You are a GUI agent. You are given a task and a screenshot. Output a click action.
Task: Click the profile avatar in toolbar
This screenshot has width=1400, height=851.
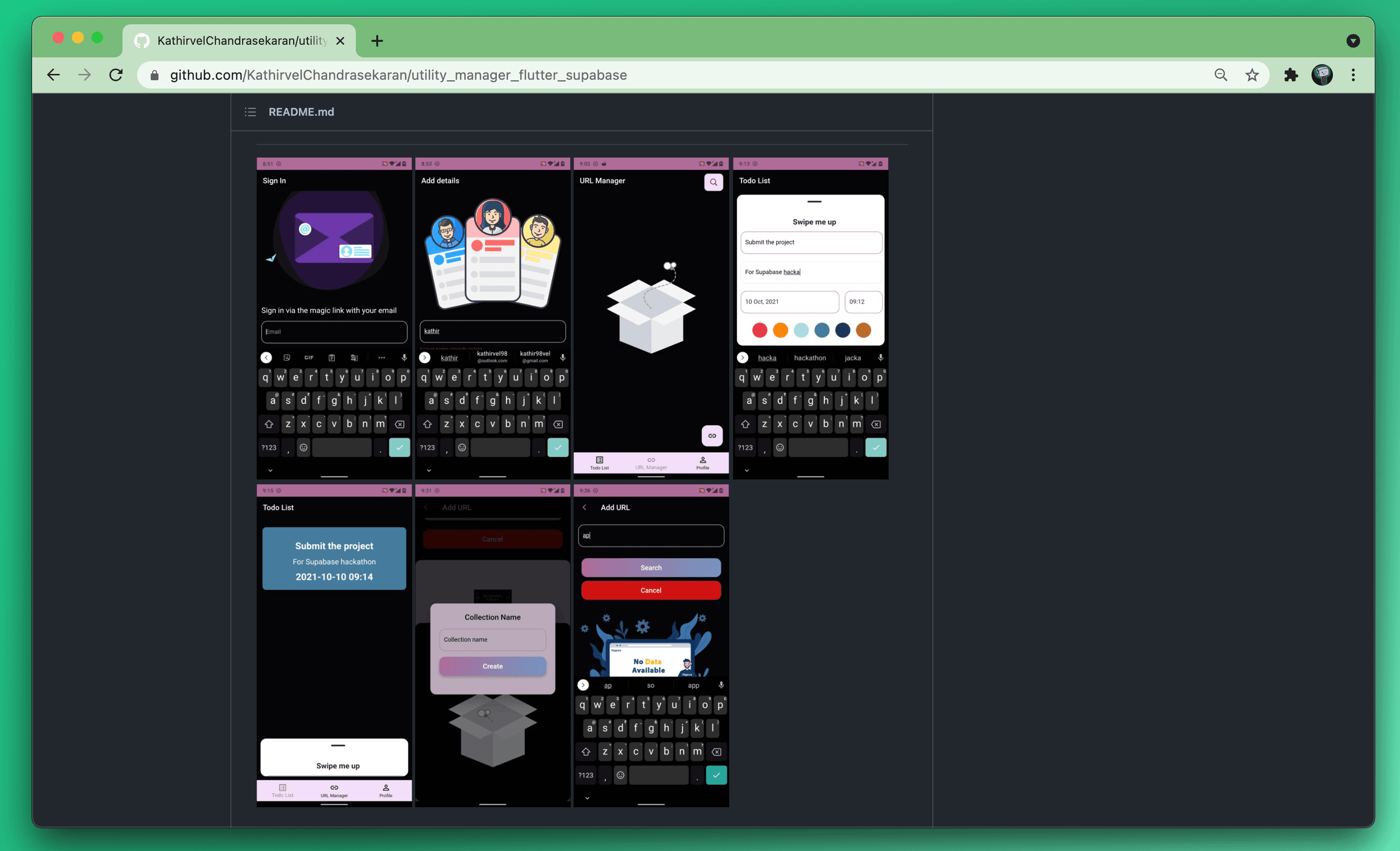coord(1322,75)
